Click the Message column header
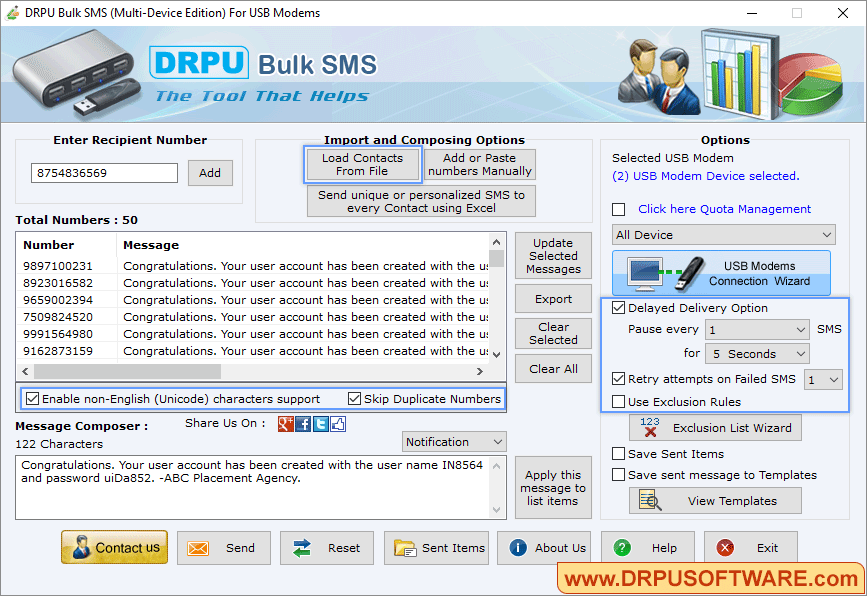Viewport: 867px width, 596px height. [x=304, y=245]
